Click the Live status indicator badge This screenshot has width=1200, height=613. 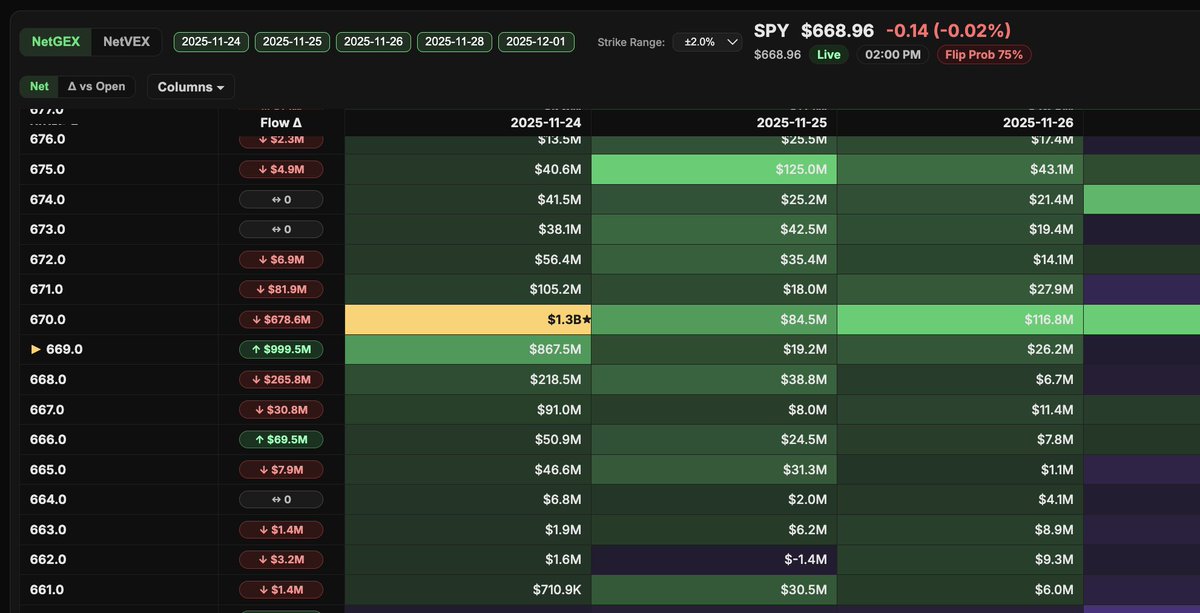click(x=831, y=54)
